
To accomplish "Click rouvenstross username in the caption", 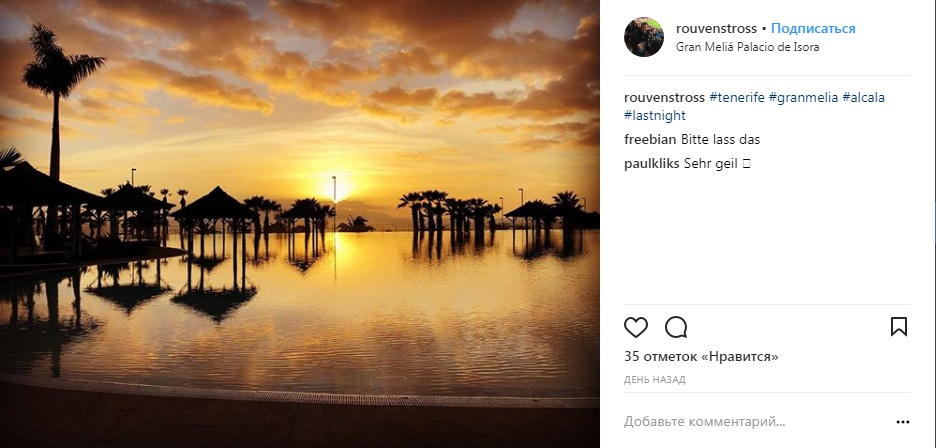I will (664, 97).
